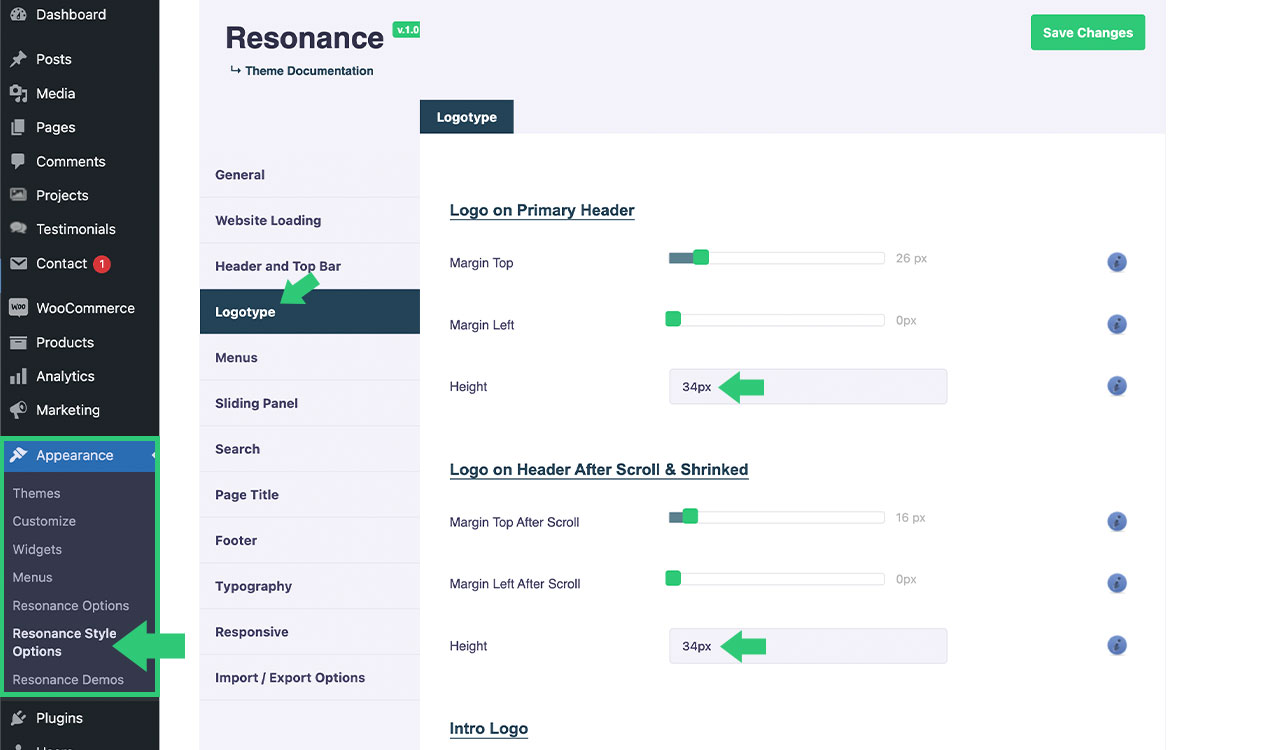Click the Media icon in sidebar
The height and width of the screenshot is (750, 1265).
(18, 93)
